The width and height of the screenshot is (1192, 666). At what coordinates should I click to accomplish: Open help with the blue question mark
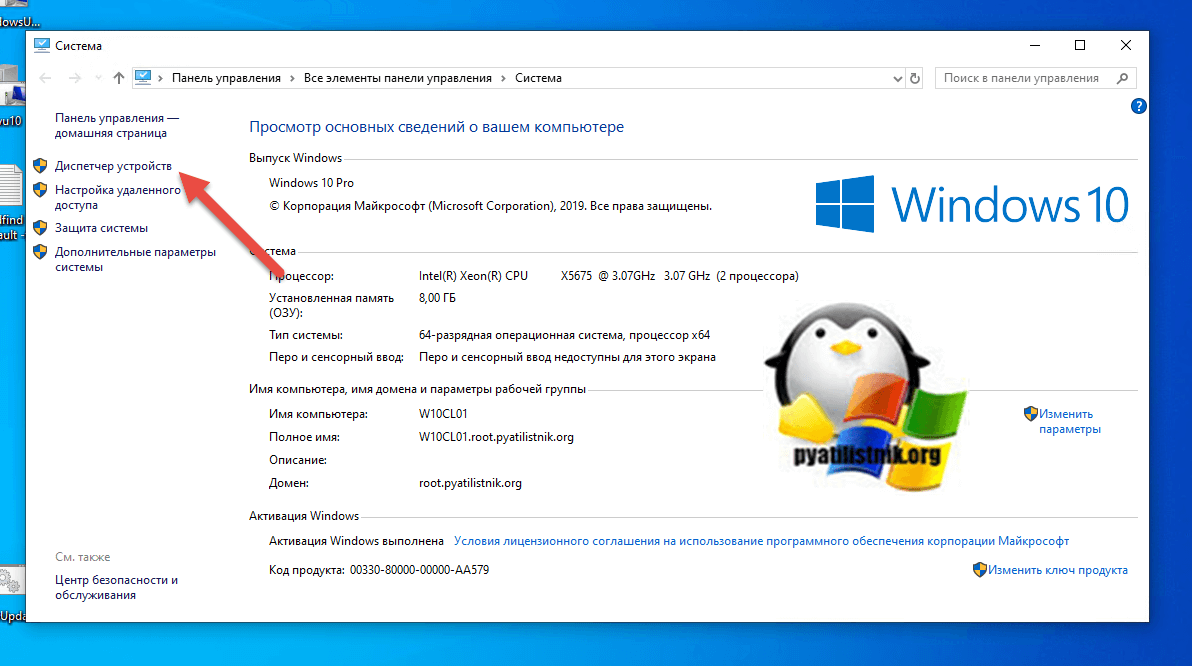[1138, 105]
